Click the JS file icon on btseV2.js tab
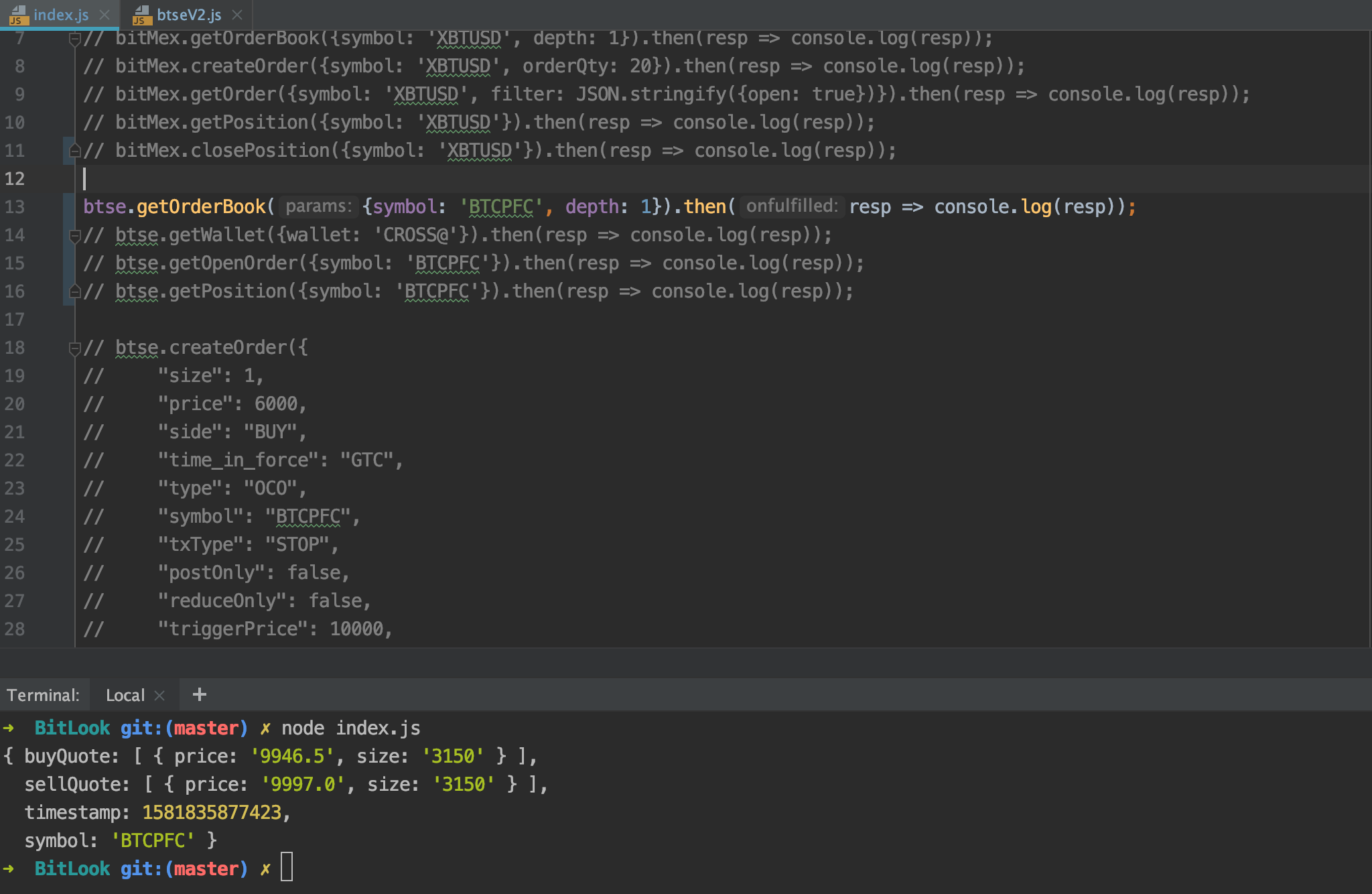The height and width of the screenshot is (894, 1372). coord(141,15)
